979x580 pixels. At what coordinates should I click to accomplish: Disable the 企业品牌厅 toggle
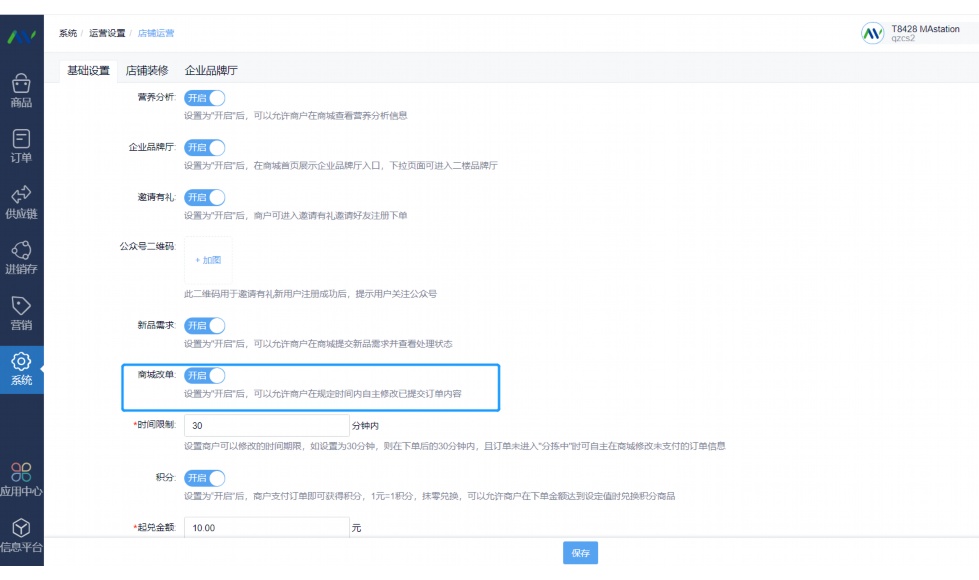(204, 147)
